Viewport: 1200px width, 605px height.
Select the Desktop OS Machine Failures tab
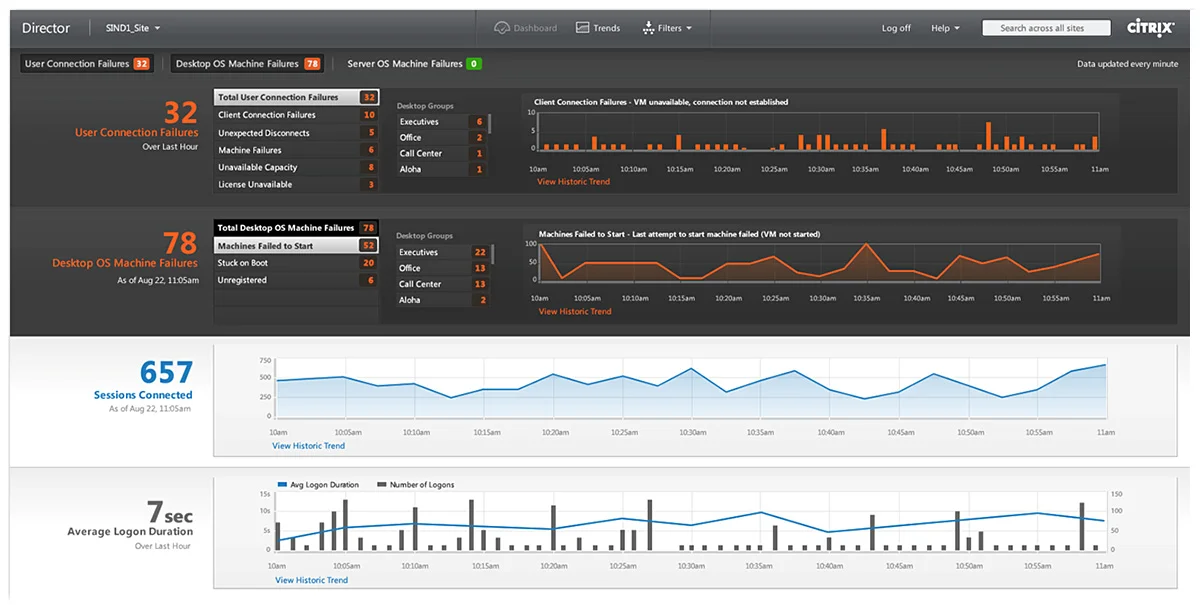click(x=247, y=64)
